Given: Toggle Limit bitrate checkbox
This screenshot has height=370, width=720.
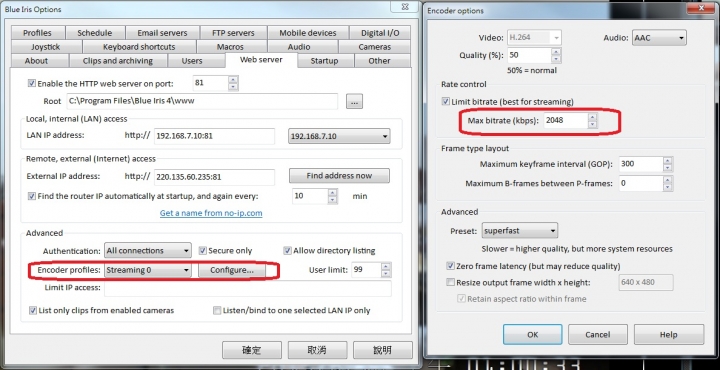Looking at the screenshot, I should [x=445, y=101].
